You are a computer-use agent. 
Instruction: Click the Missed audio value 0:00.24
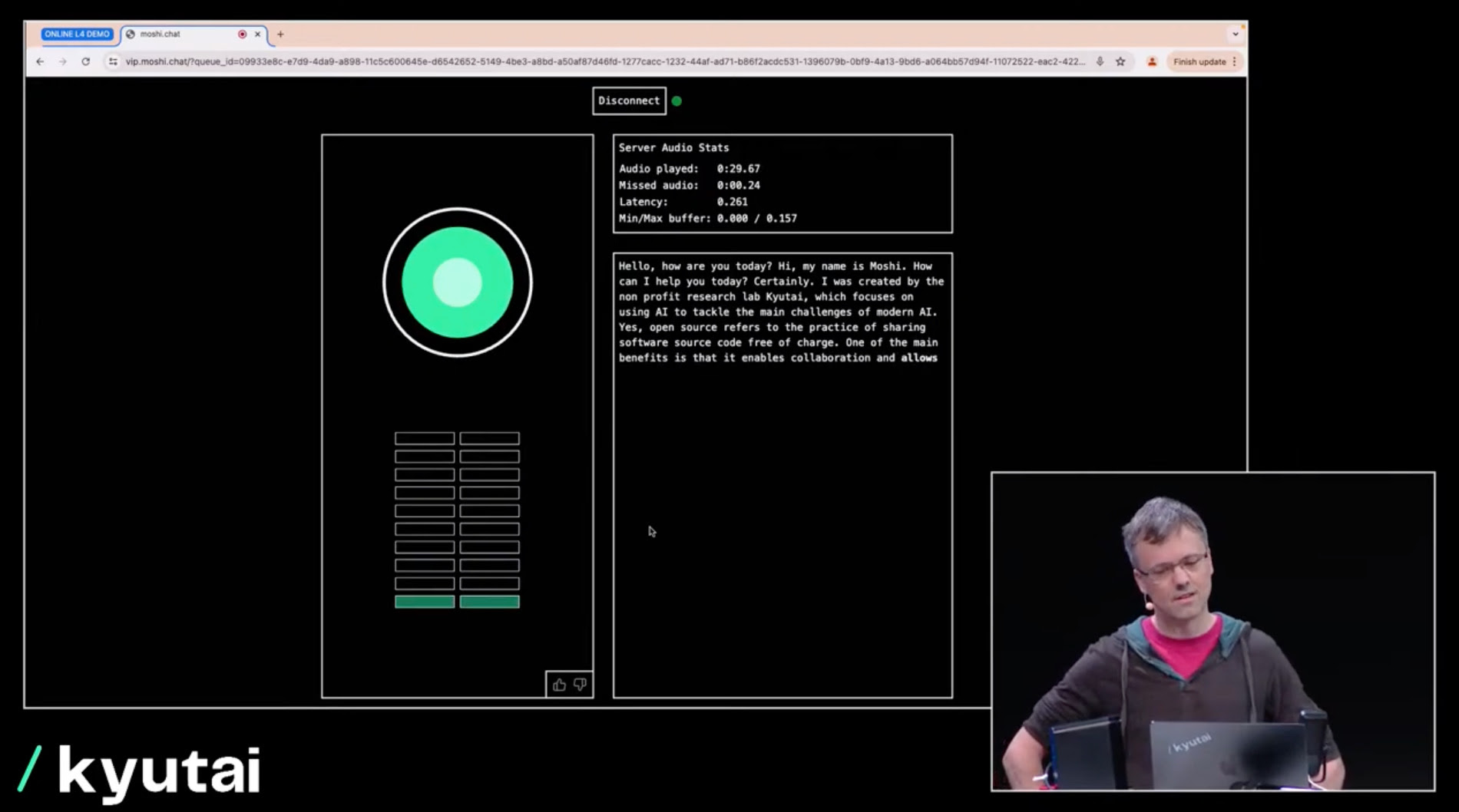point(739,185)
